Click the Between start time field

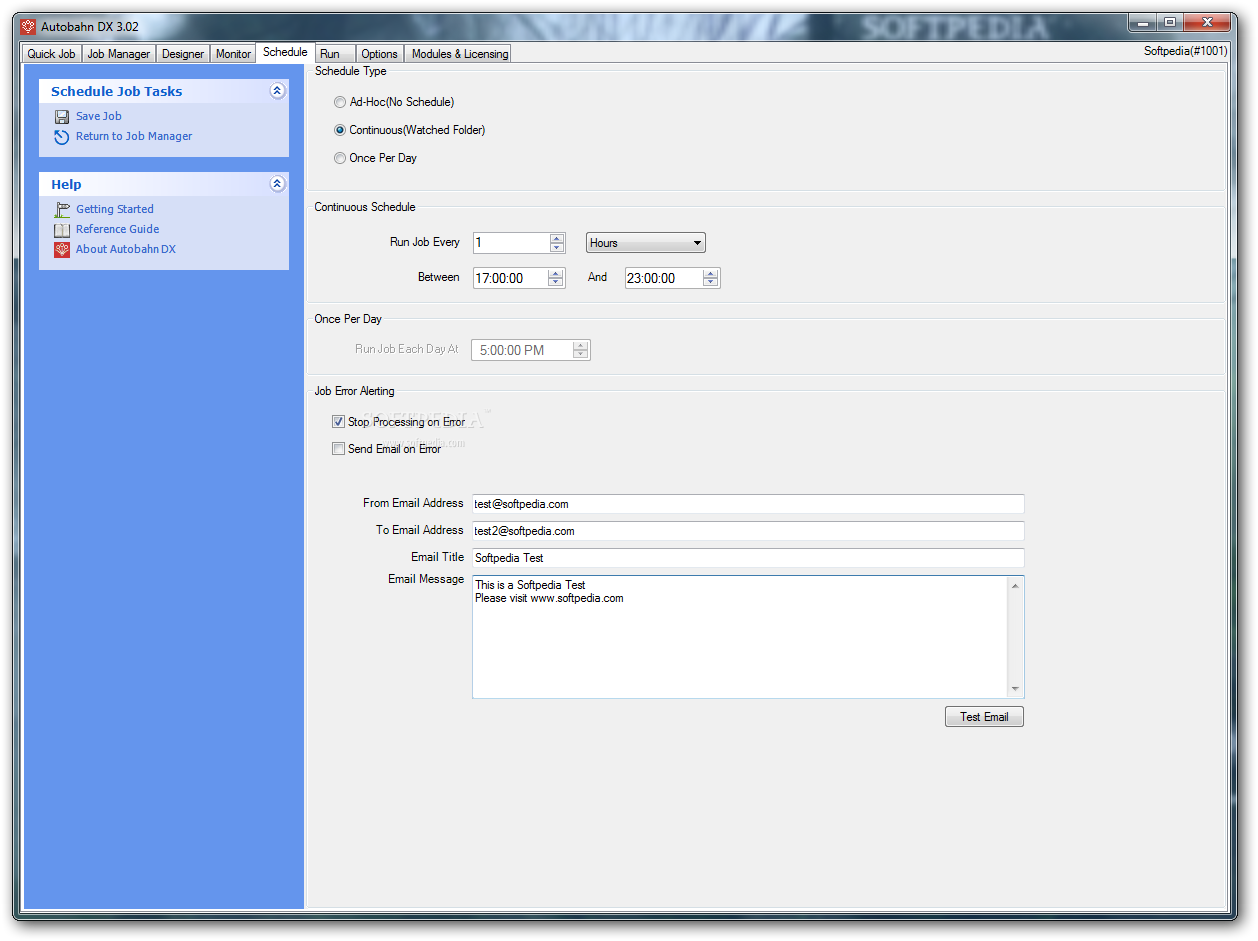510,278
